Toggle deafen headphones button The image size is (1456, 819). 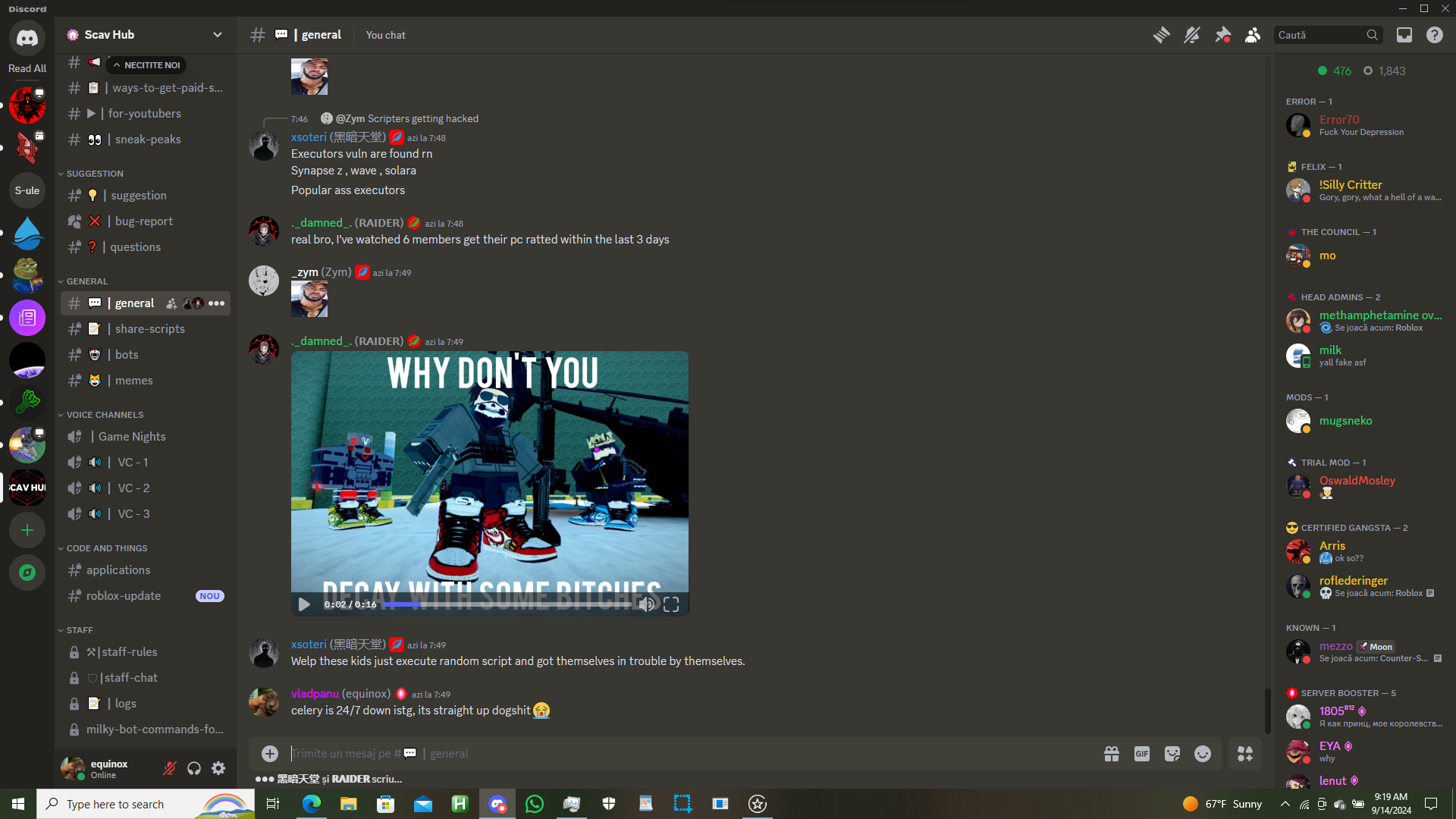[x=194, y=769]
